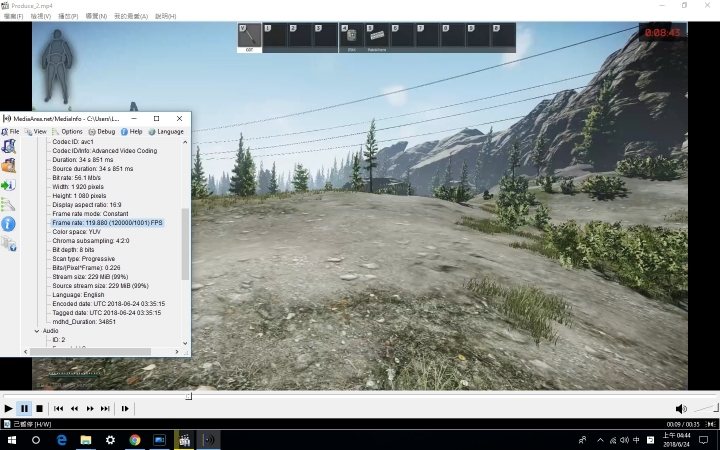Open MediaInfo File menu
This screenshot has width=720, height=450.
(x=10, y=131)
